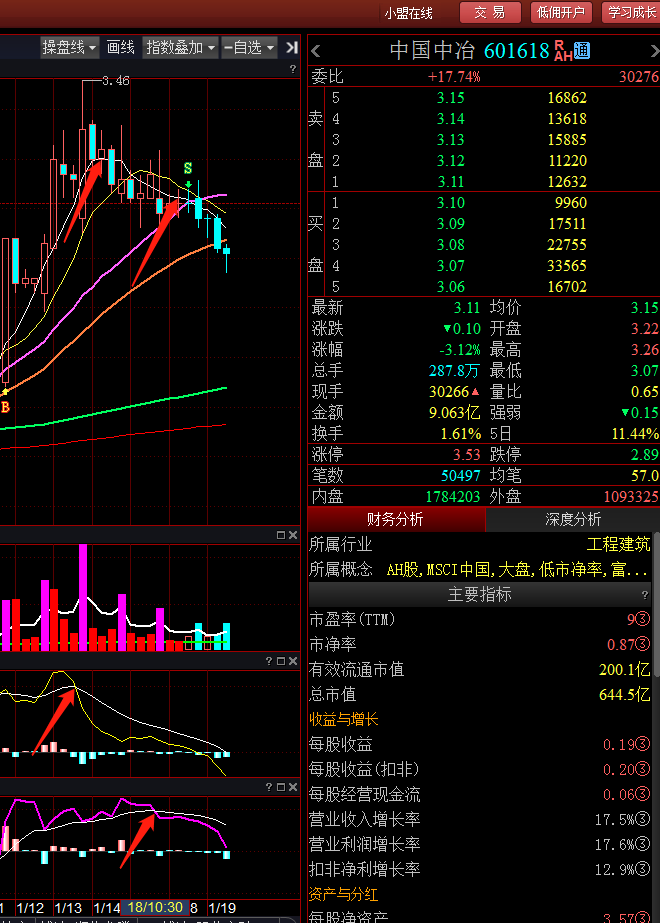Click the red R margin-trading badge
Image resolution: width=660 pixels, height=923 pixels.
tap(559, 45)
